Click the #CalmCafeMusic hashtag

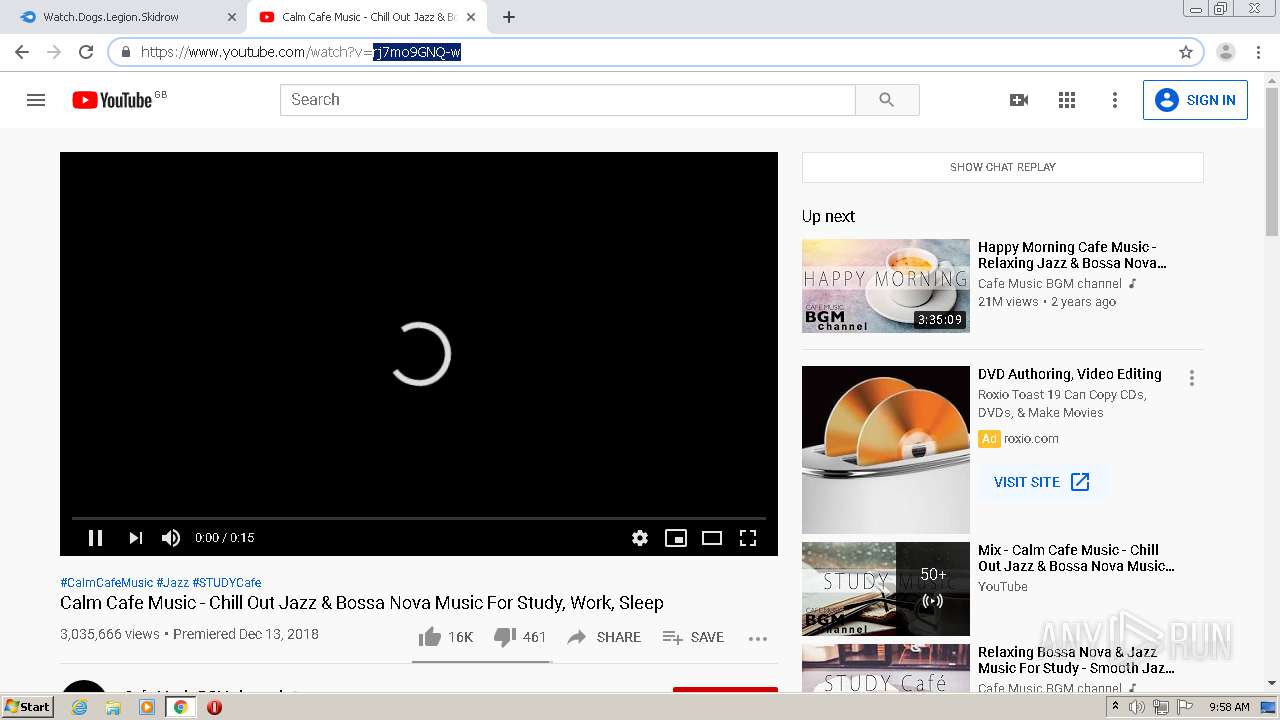pyautogui.click(x=106, y=582)
